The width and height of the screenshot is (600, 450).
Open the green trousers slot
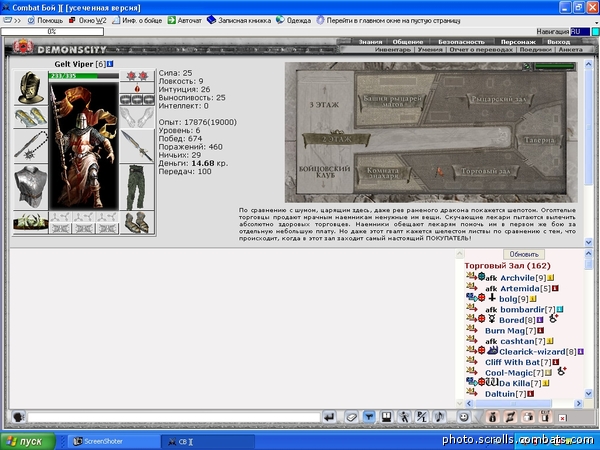point(137,187)
